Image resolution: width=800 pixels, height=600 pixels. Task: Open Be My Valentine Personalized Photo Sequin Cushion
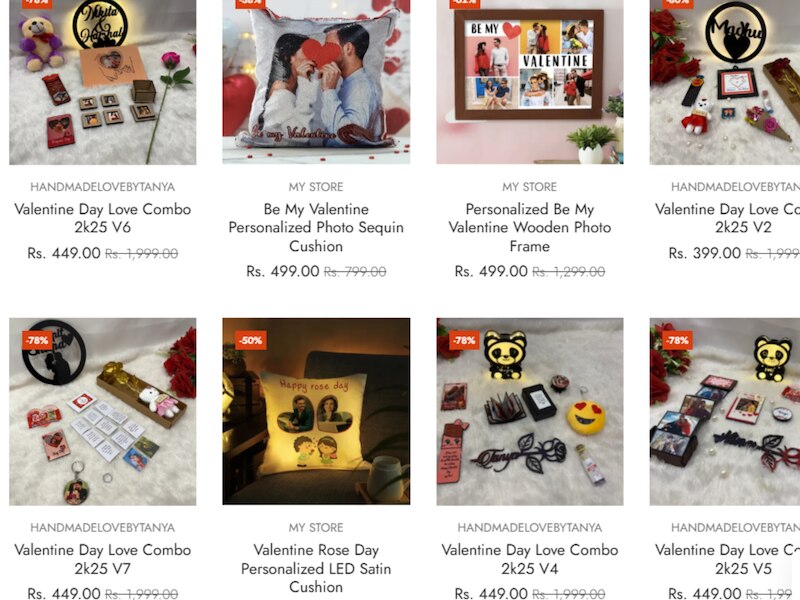(x=316, y=228)
